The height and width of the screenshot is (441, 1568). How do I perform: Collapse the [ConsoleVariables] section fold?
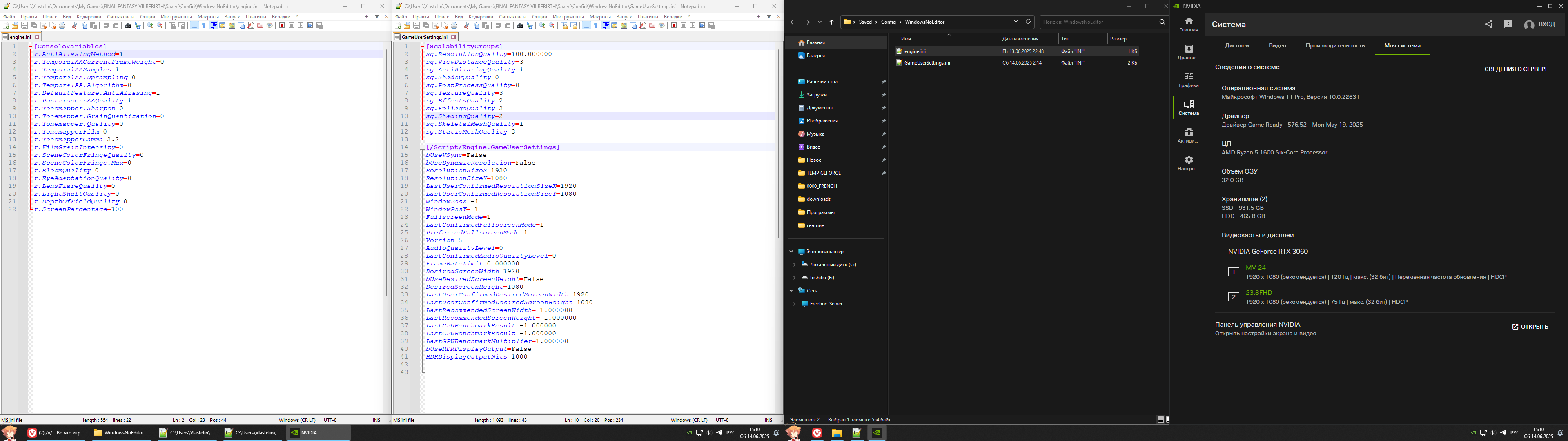click(x=31, y=46)
